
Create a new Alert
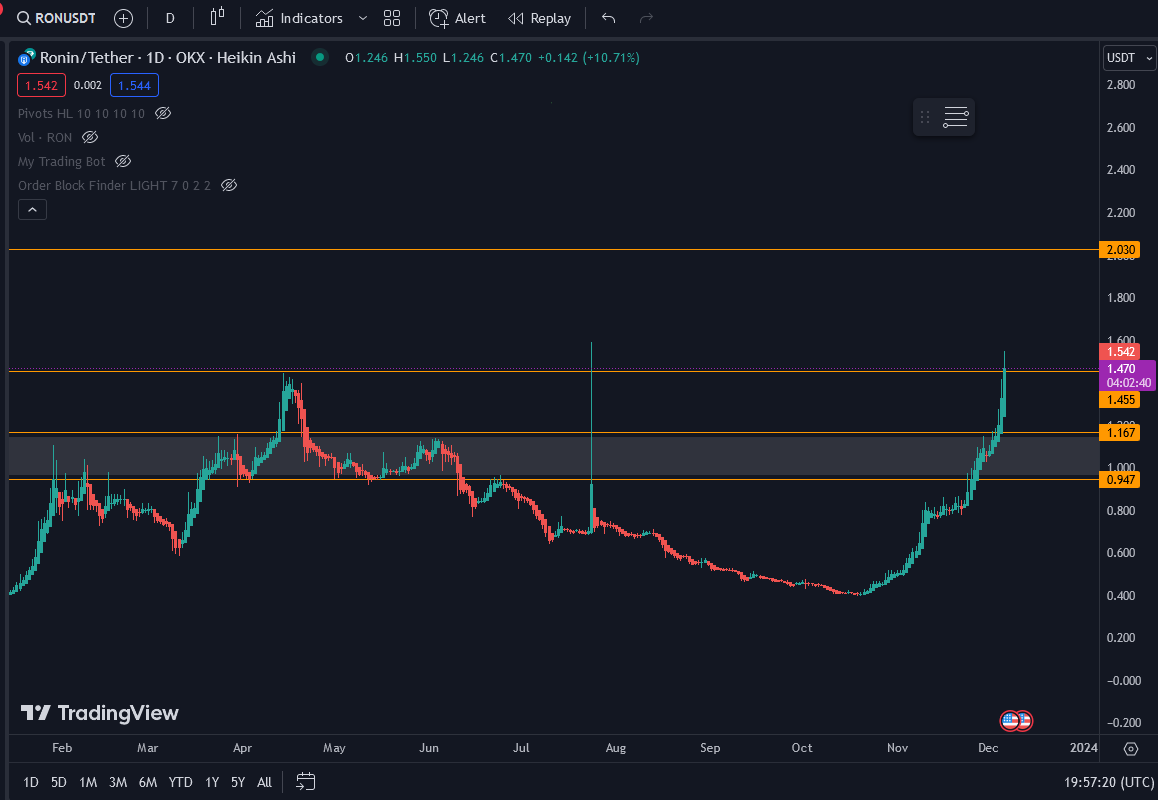coord(457,18)
